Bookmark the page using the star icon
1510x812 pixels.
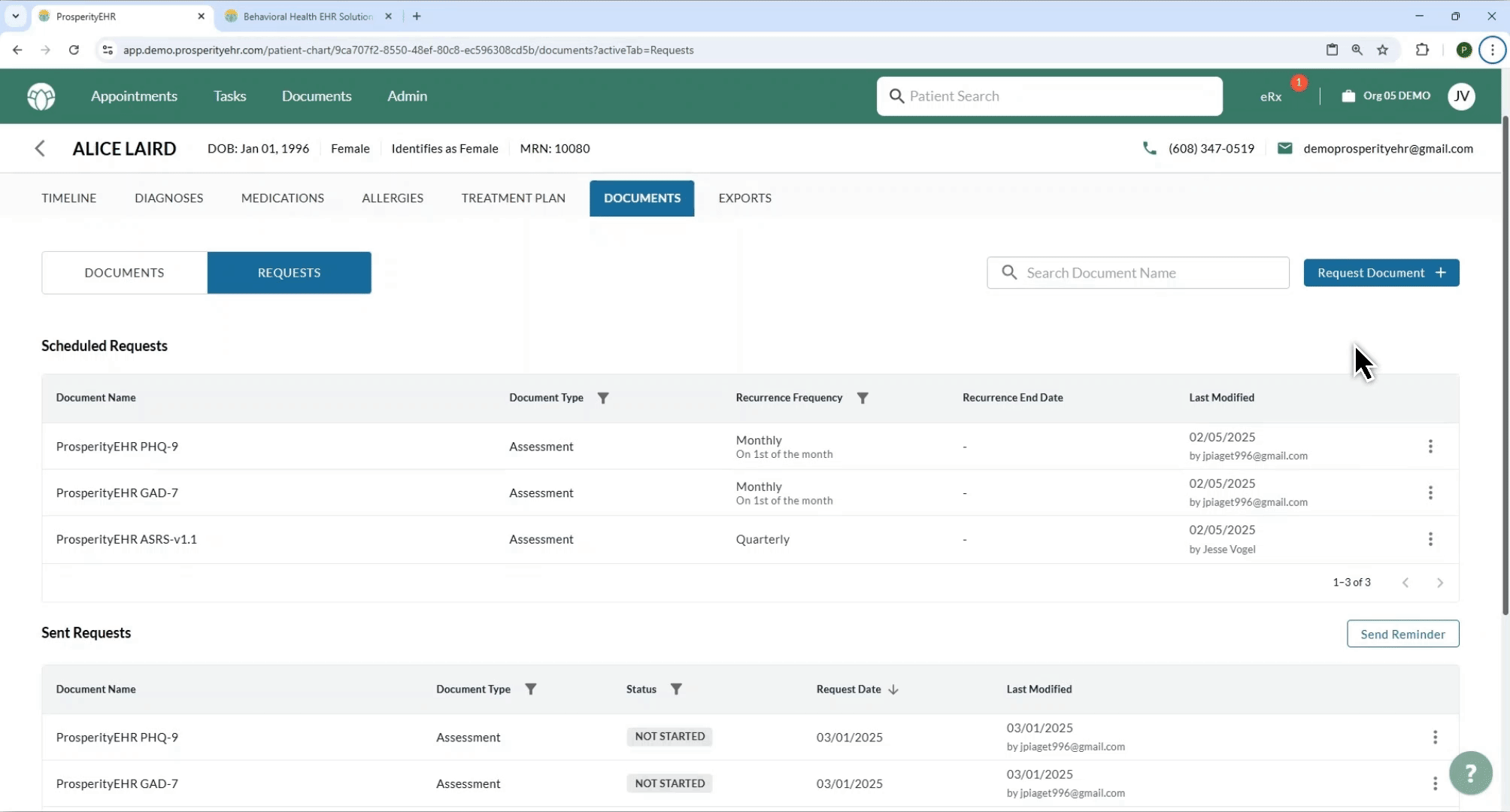pos(1382,50)
